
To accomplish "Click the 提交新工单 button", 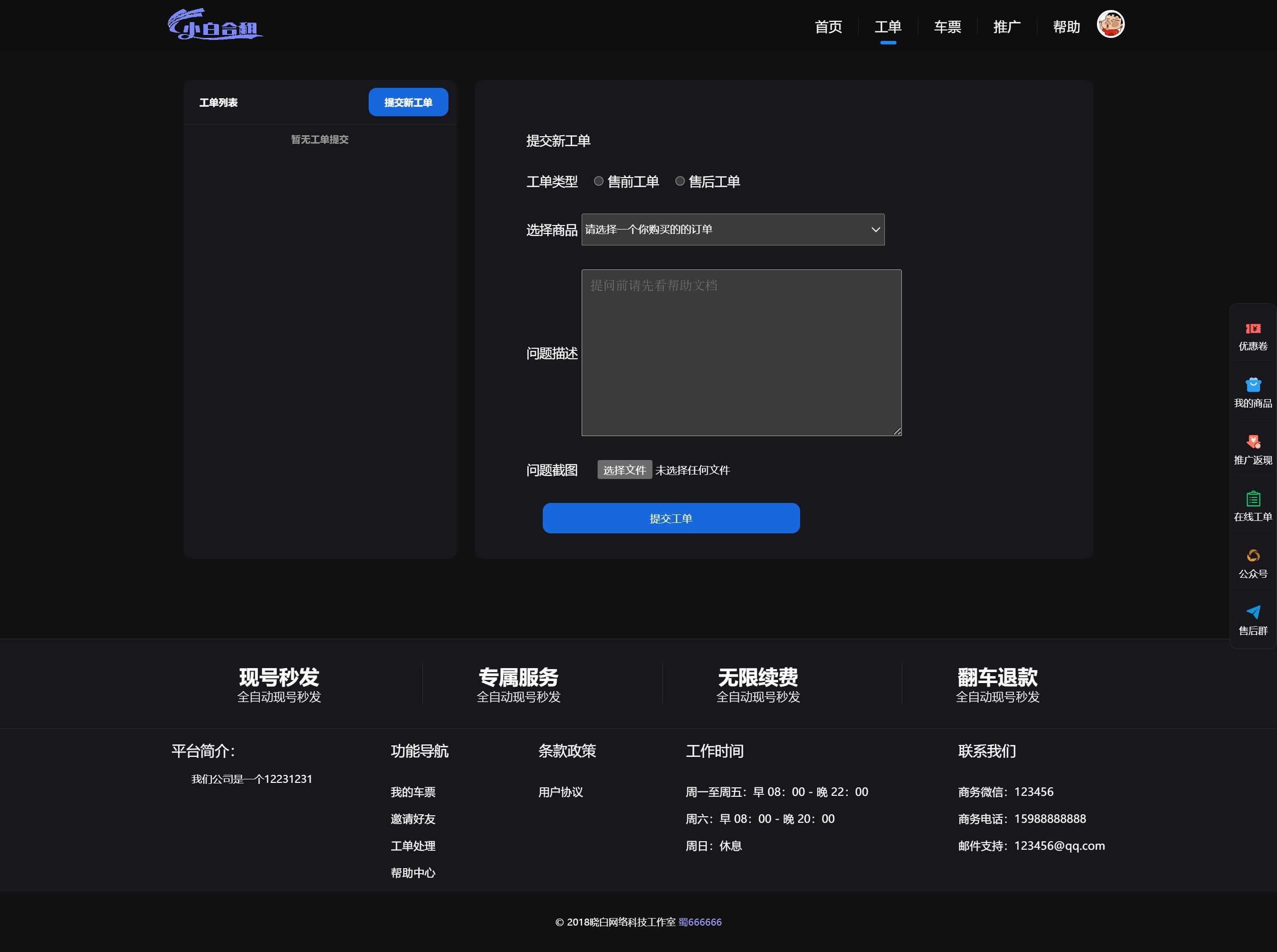I will [408, 102].
